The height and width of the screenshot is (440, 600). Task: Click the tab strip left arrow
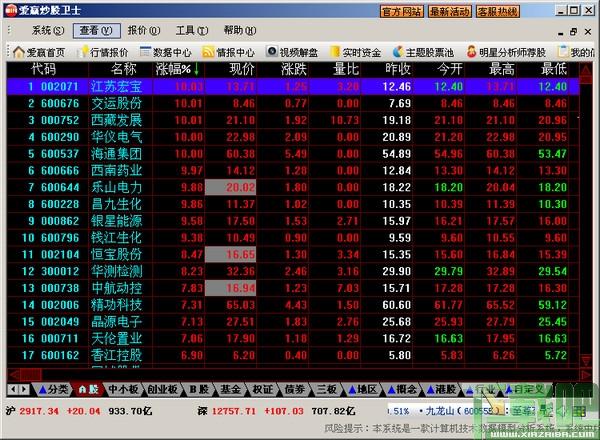tap(13, 389)
